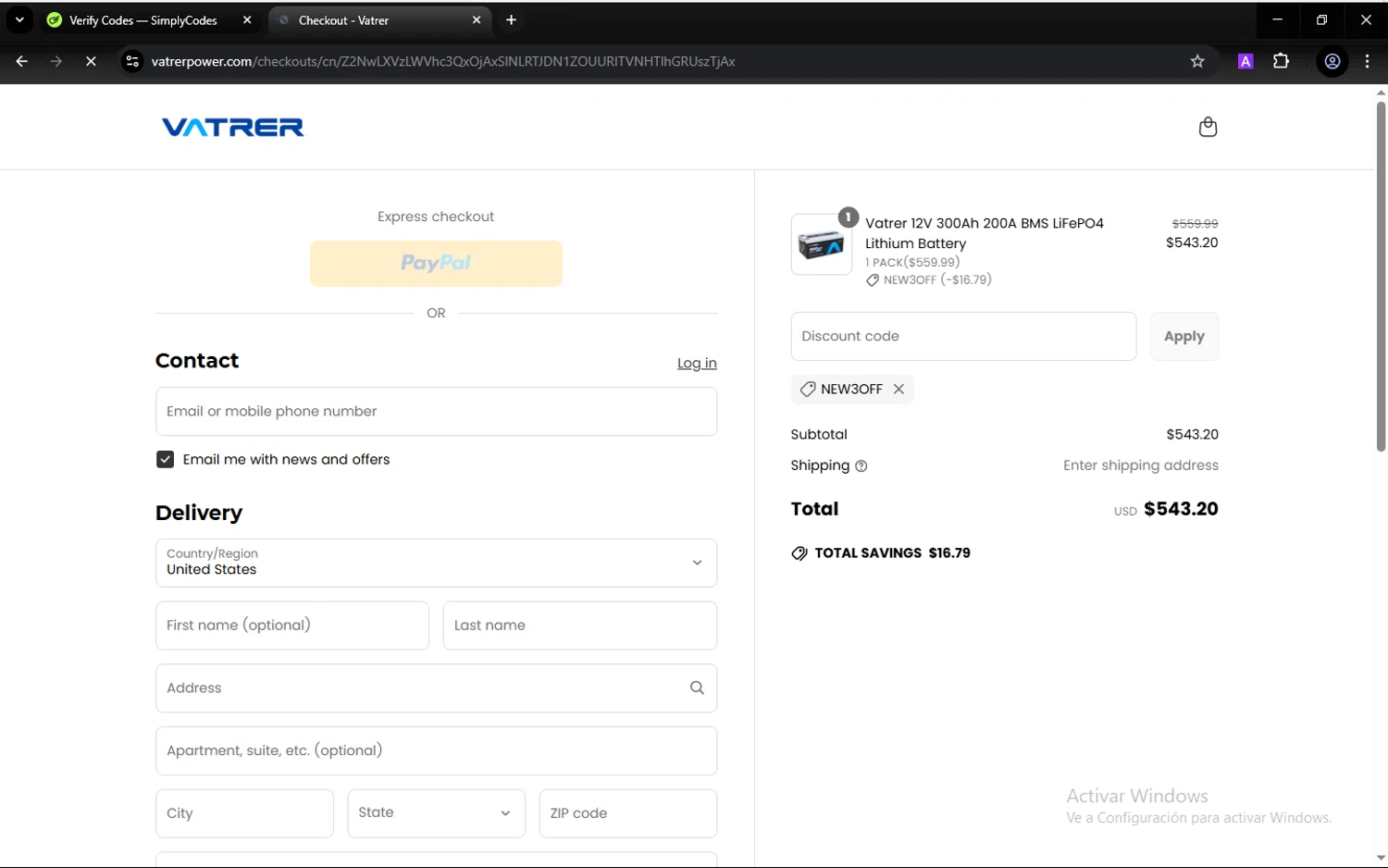Click the Log in link
Screen dimensions: 1388x868
pos(697,364)
